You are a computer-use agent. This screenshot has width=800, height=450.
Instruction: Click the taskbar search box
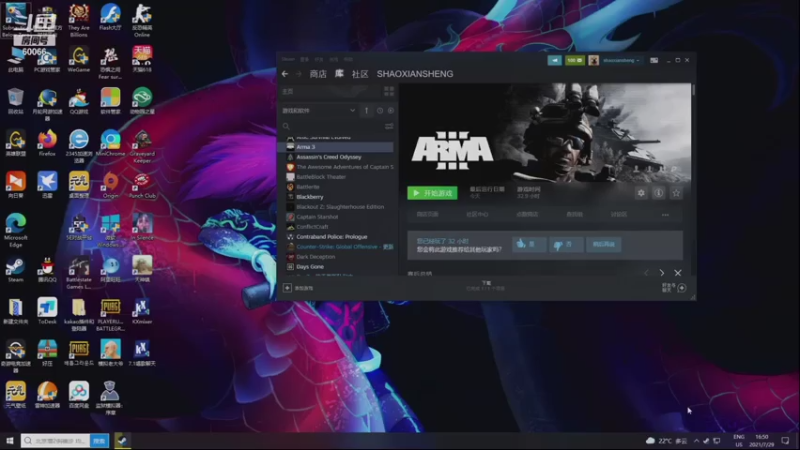pyautogui.click(x=55, y=441)
